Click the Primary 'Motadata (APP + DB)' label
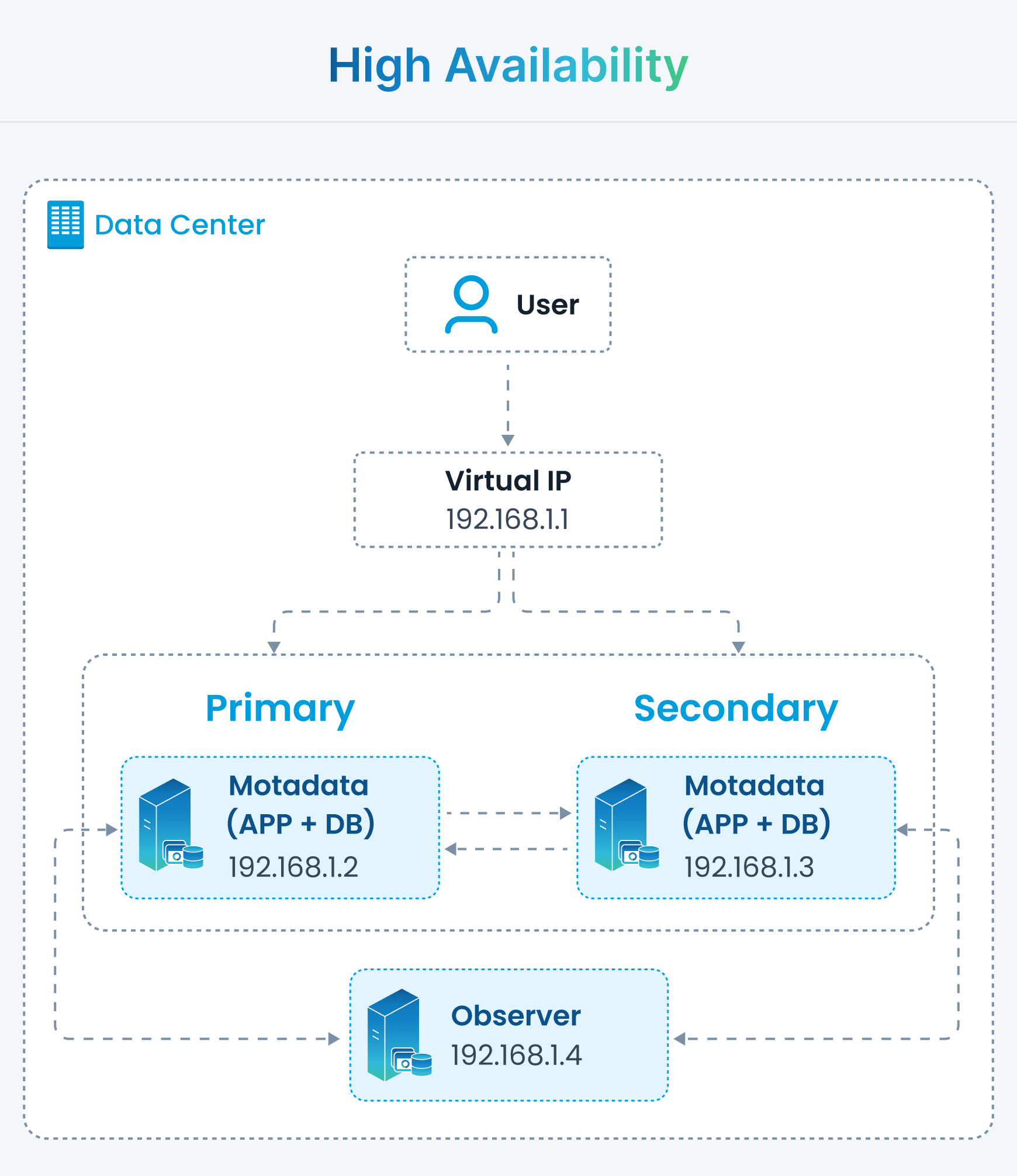 300,805
